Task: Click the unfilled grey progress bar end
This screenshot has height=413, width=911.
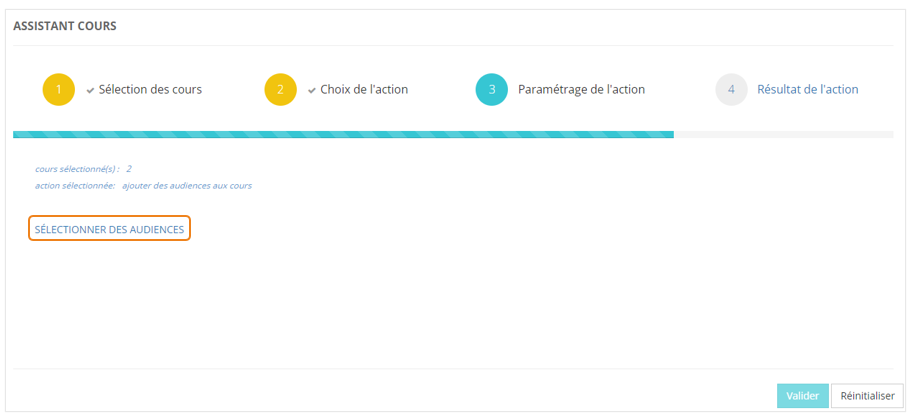Action: coord(783,134)
